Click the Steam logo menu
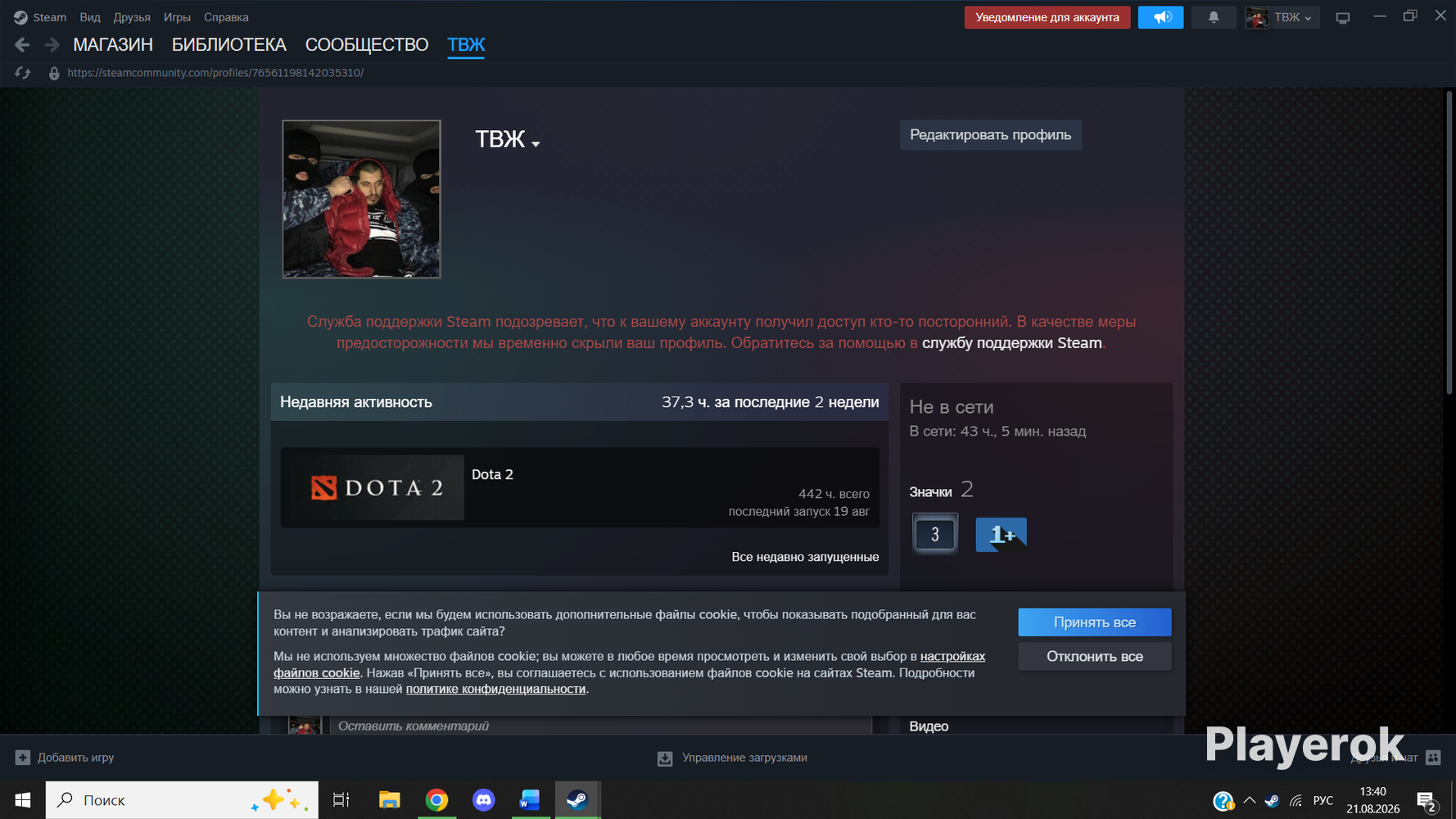The height and width of the screenshot is (819, 1456). coord(40,17)
